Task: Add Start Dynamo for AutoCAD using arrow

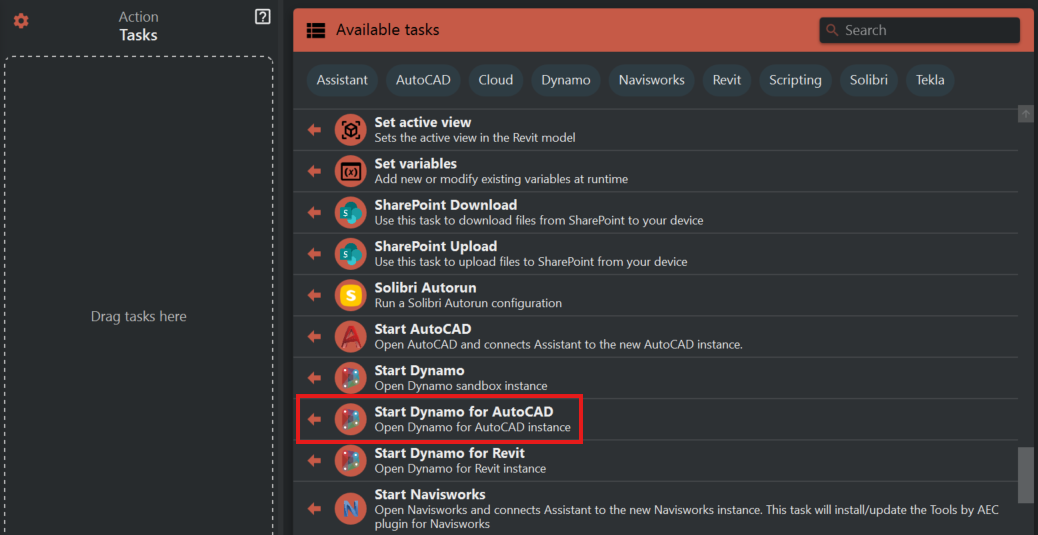Action: coord(314,419)
